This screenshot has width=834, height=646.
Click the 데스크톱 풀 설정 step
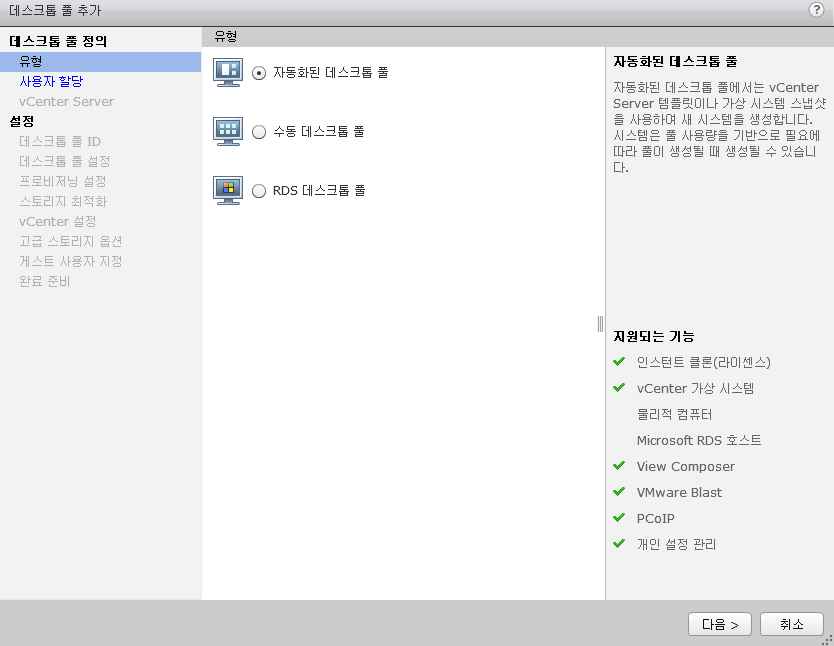tap(64, 161)
